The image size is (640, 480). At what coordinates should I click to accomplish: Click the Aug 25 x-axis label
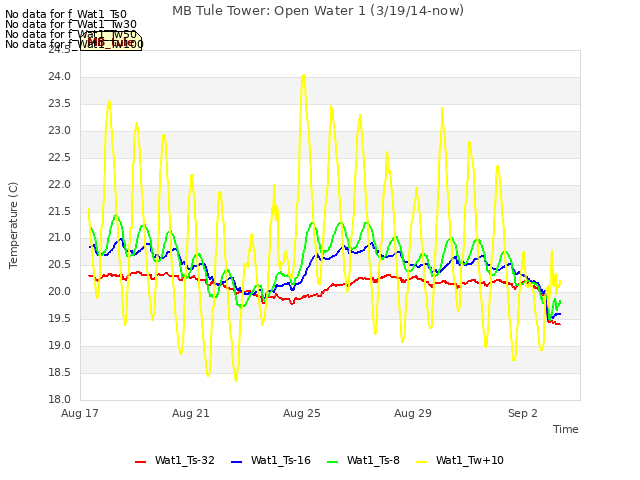click(302, 413)
